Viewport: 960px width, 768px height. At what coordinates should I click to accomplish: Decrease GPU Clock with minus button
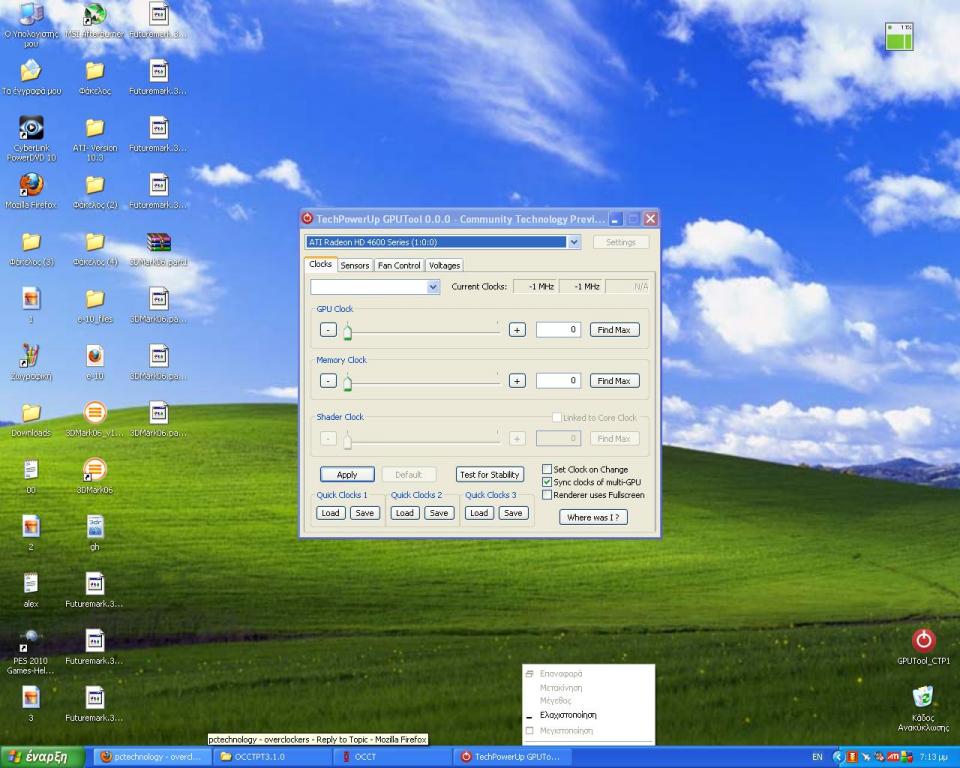click(x=328, y=329)
